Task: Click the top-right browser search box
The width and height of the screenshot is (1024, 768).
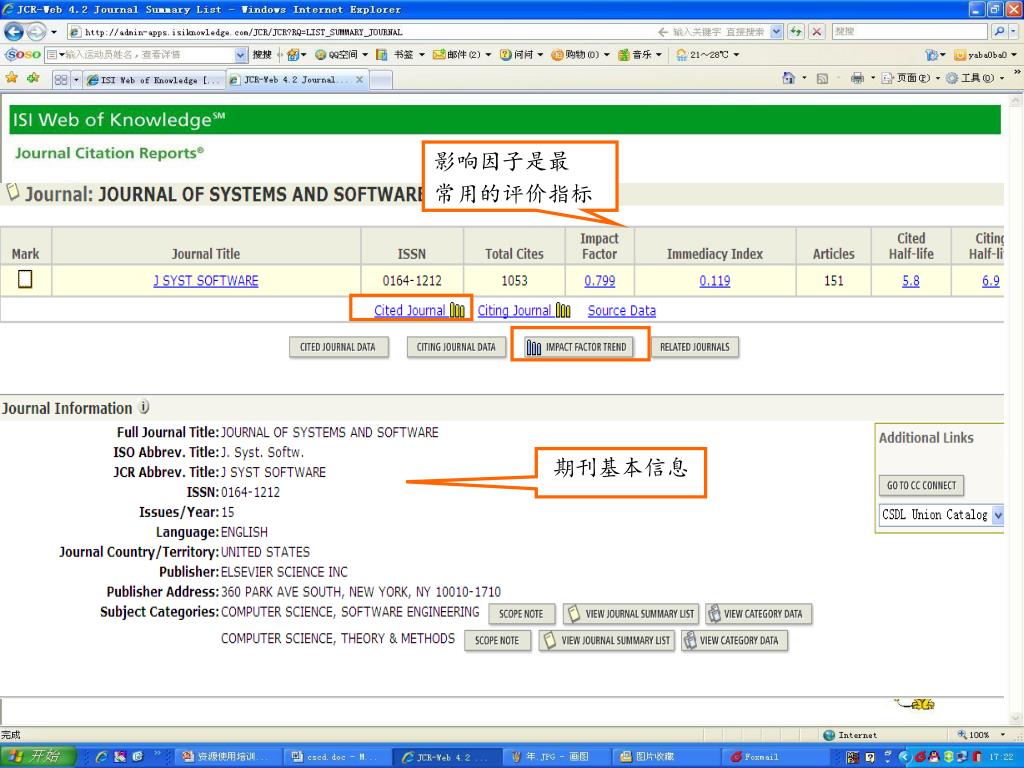Action: [910, 31]
